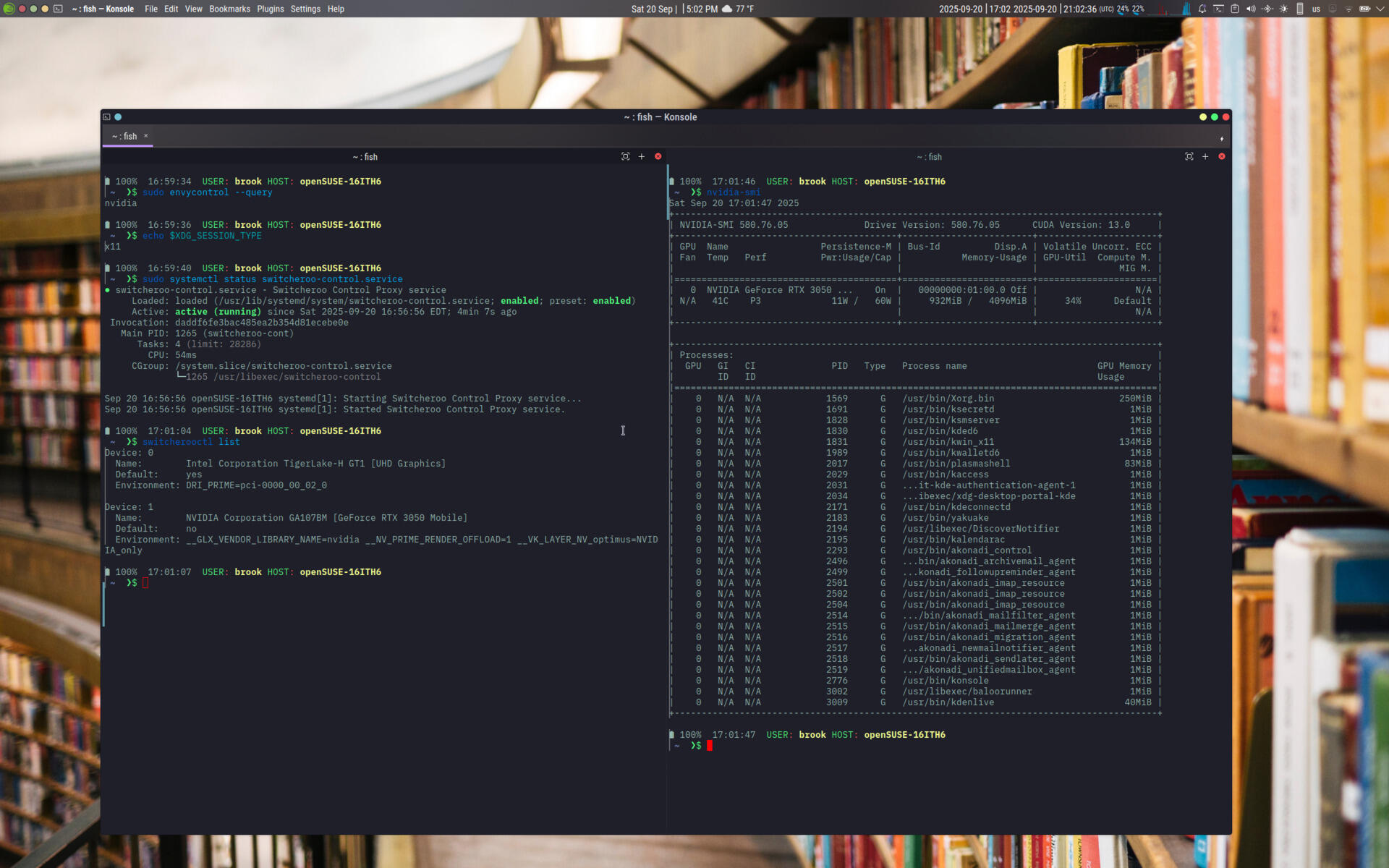Open the notifications bell in system tray
The width and height of the screenshot is (1389, 868).
(1202, 9)
